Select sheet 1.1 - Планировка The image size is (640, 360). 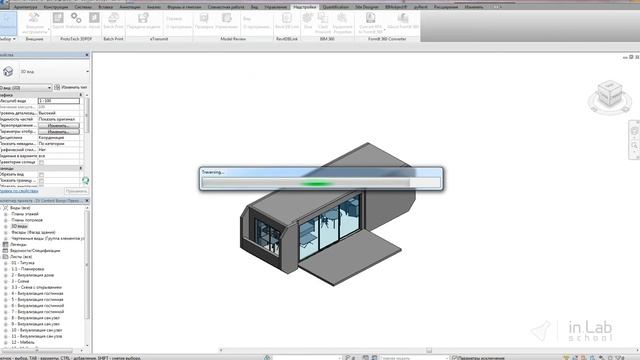coord(27,269)
